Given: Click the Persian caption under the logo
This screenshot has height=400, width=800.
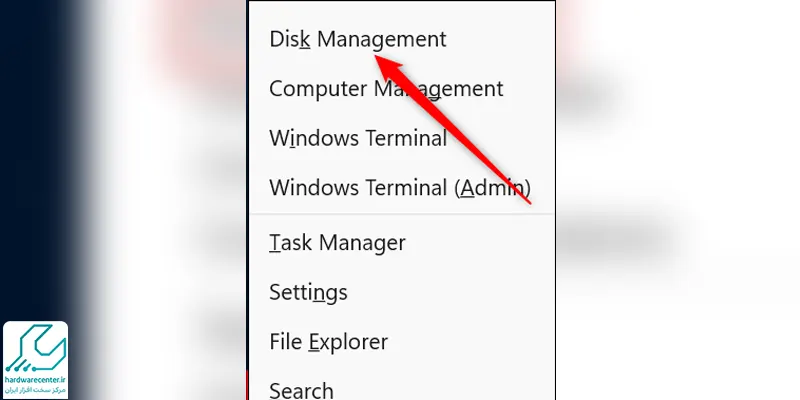Looking at the screenshot, I should click(x=35, y=390).
